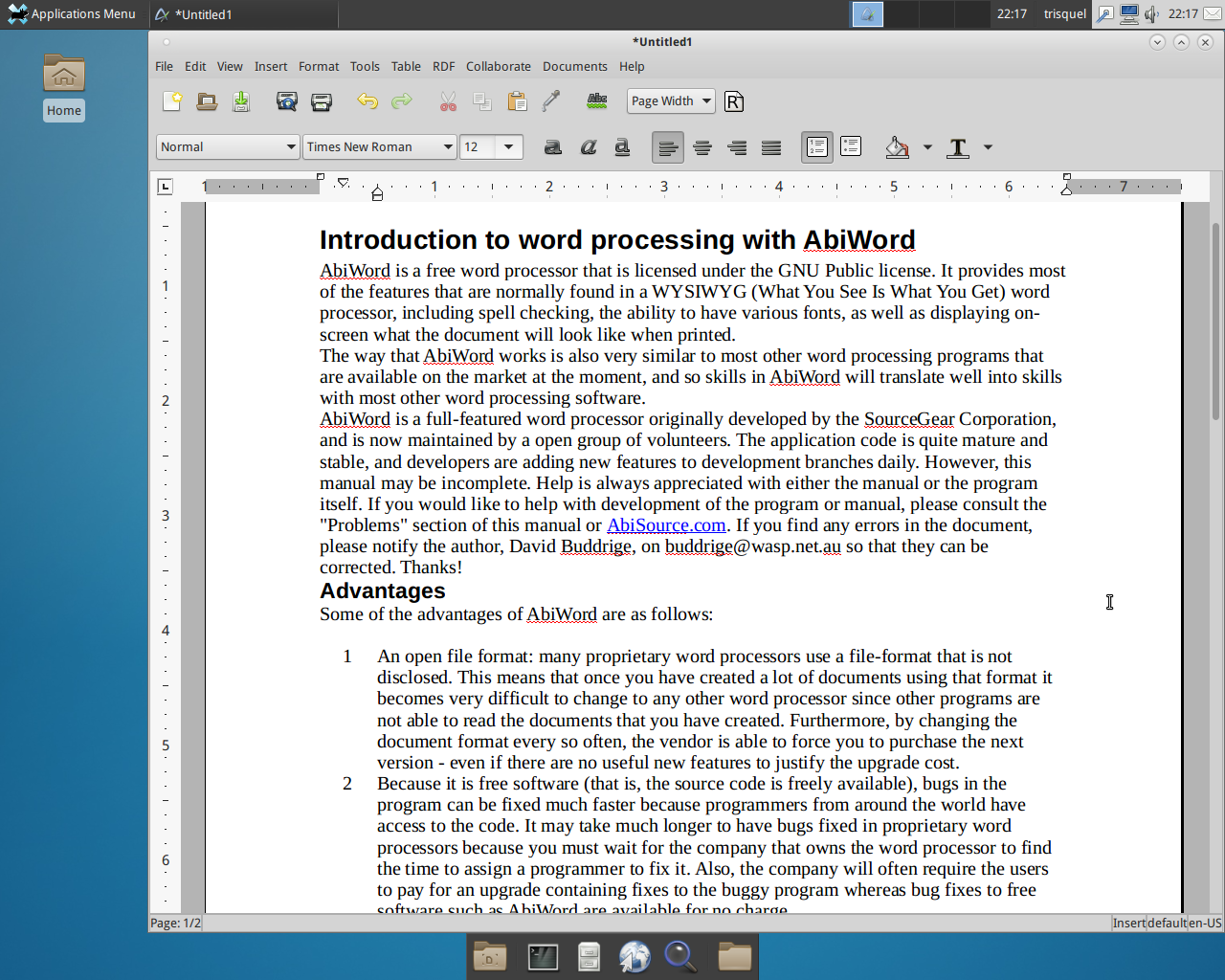Screen dimensions: 1225x980
Task: Open the Tools menu
Action: 365,67
